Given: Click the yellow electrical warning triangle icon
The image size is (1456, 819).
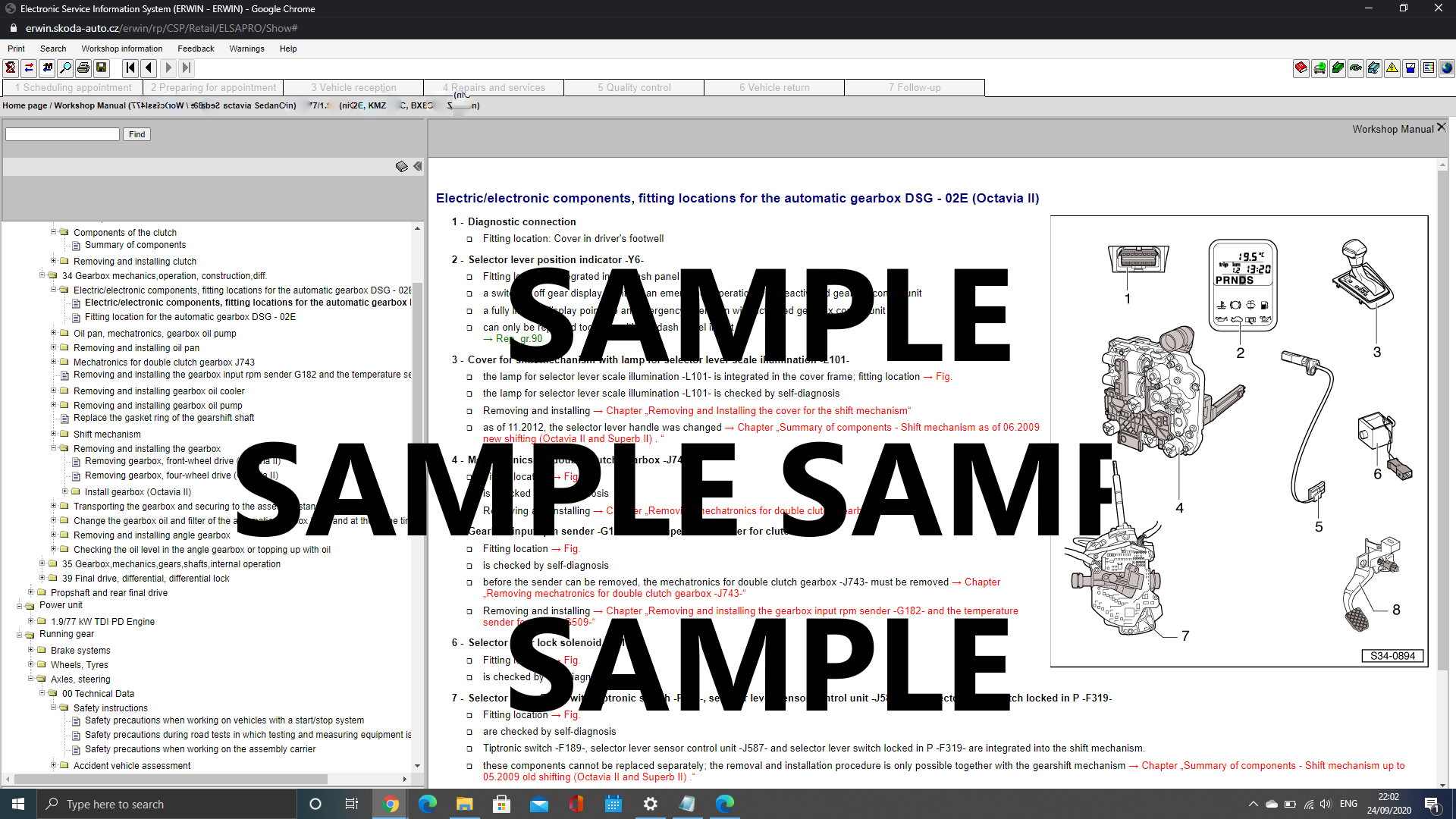Looking at the screenshot, I should coord(1392,68).
